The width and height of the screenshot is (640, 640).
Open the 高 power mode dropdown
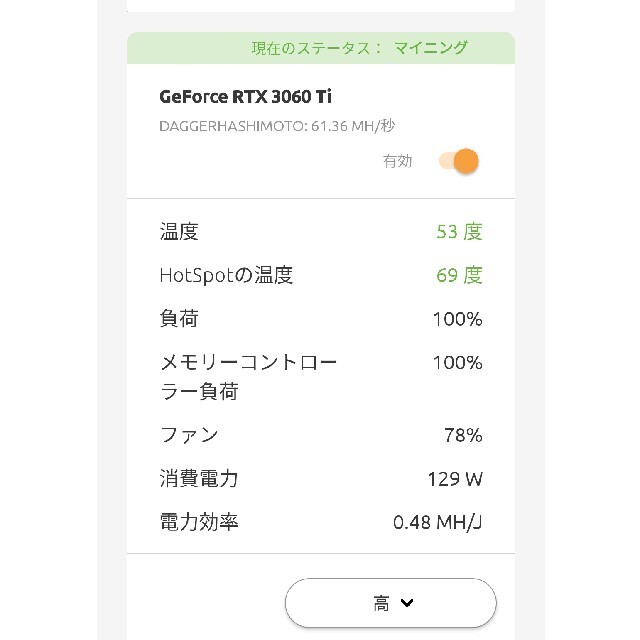391,602
